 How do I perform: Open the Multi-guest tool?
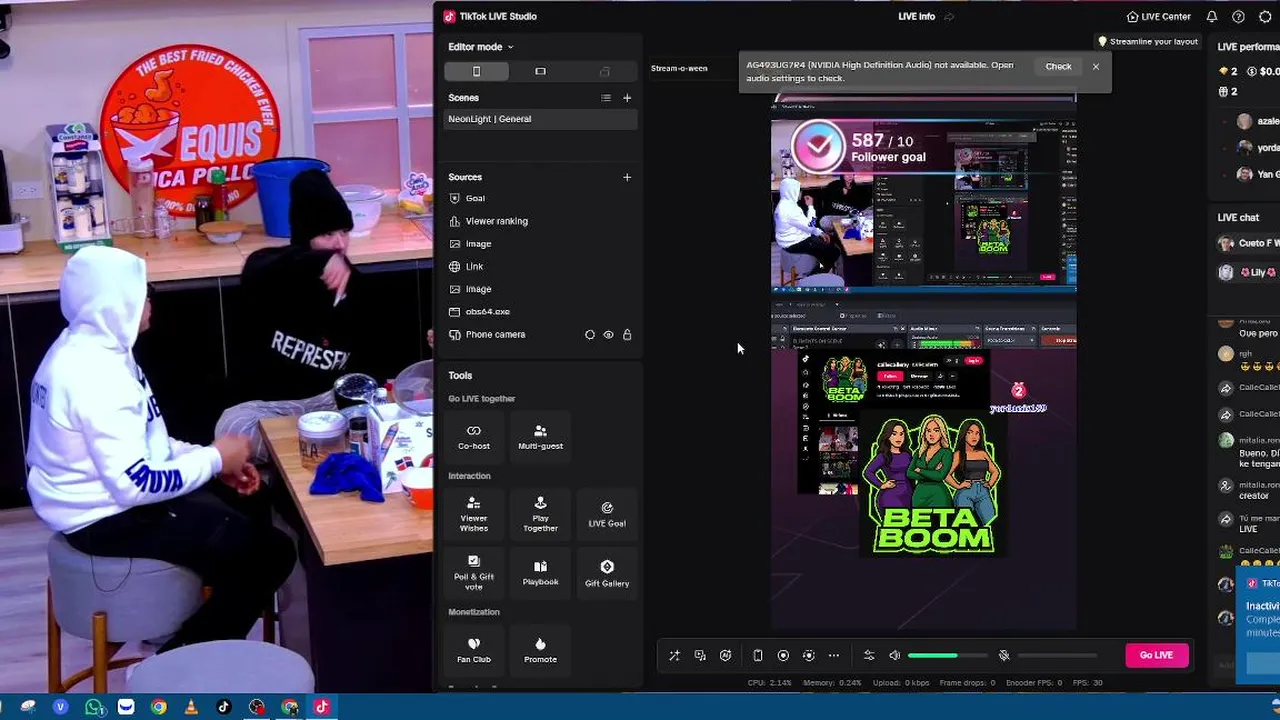click(x=540, y=436)
